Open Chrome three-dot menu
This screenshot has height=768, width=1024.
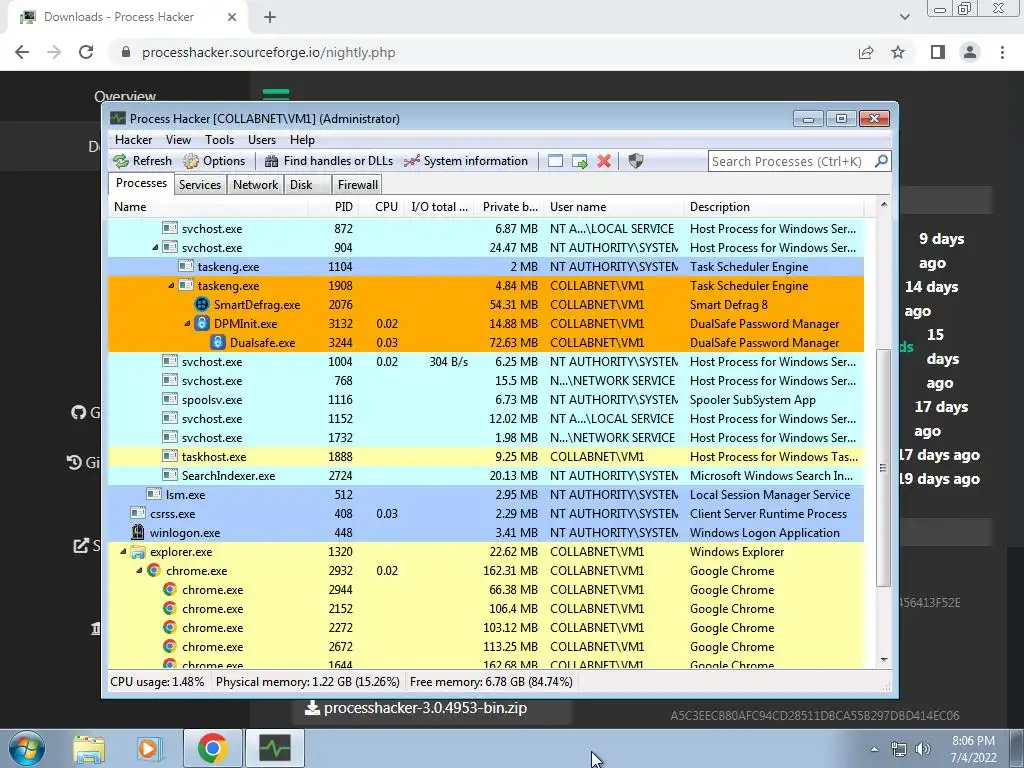(1002, 52)
